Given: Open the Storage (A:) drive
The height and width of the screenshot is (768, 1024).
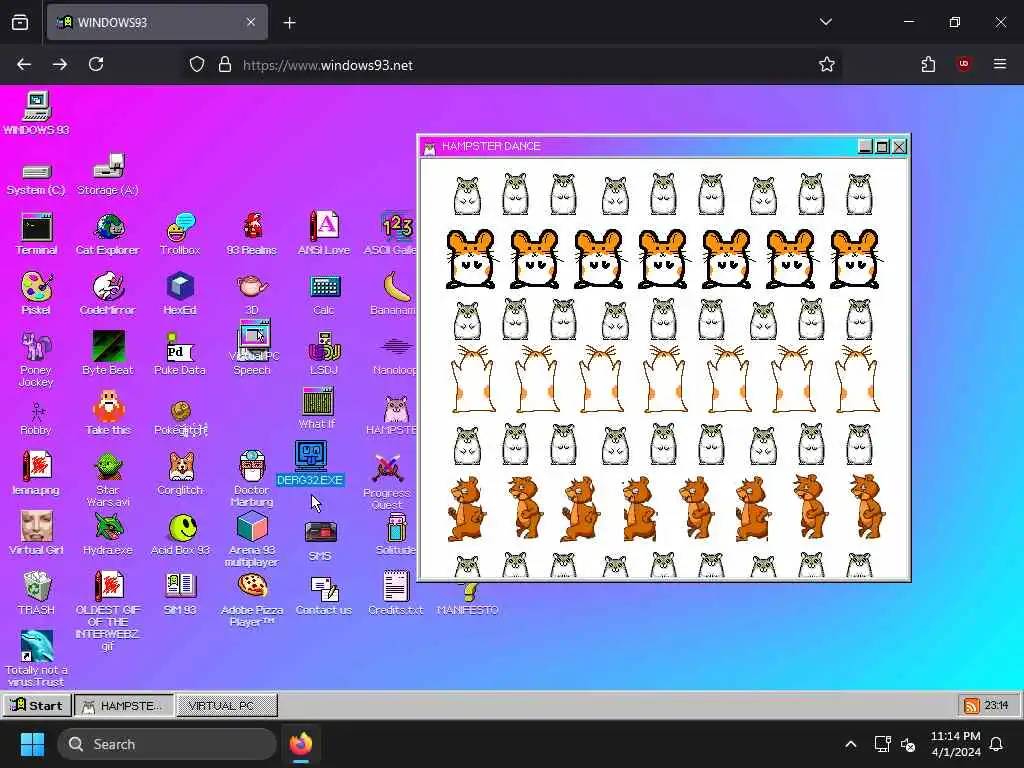Looking at the screenshot, I should [x=108, y=174].
